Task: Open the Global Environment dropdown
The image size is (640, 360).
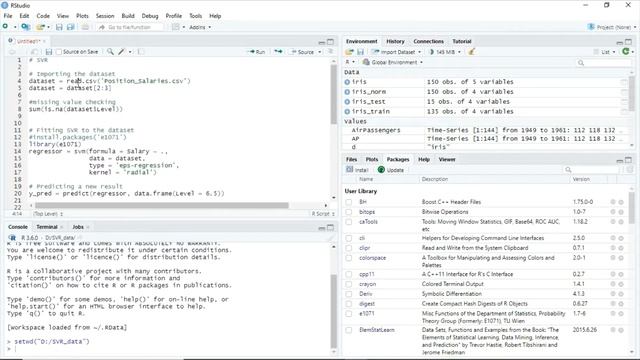Action: [393, 62]
